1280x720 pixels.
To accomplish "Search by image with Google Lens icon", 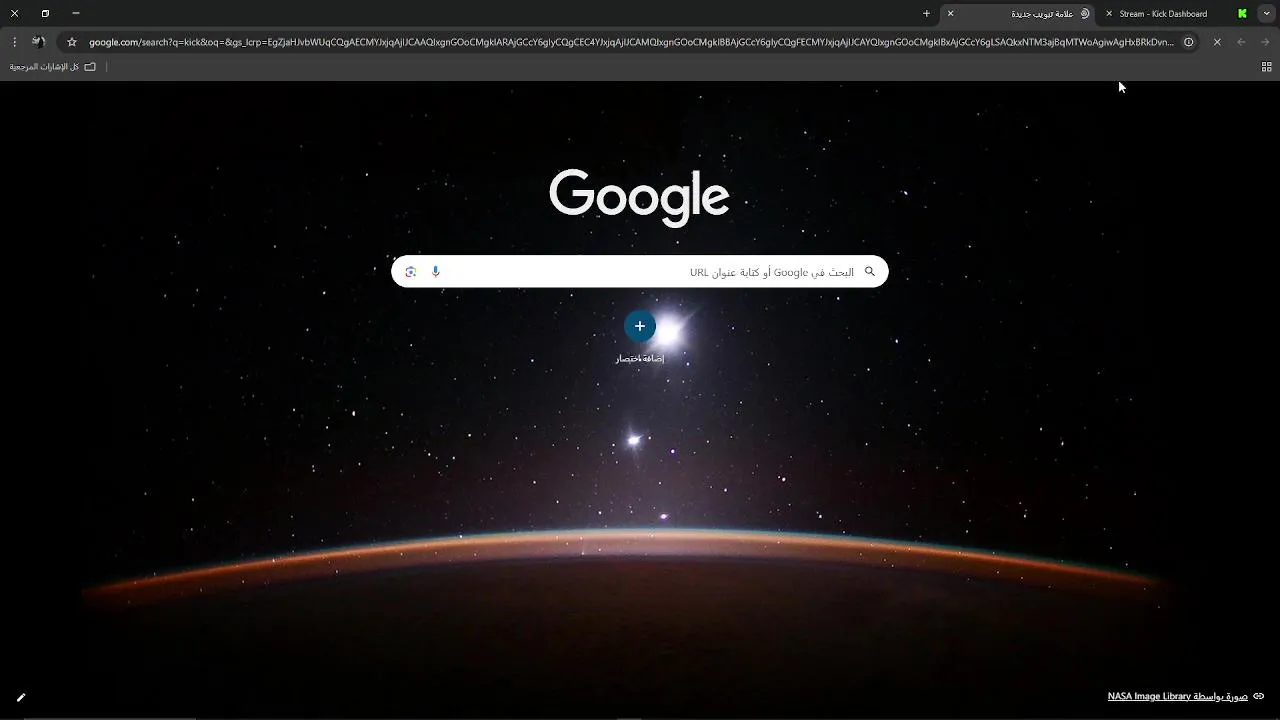I will coord(410,271).
